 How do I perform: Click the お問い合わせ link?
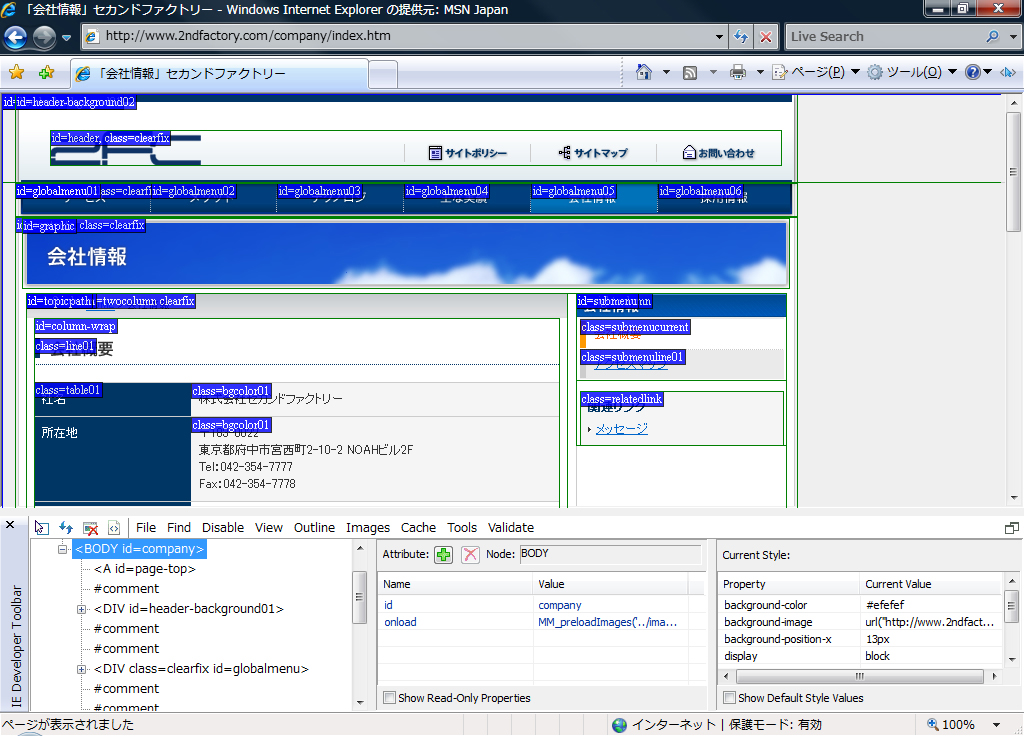point(726,153)
